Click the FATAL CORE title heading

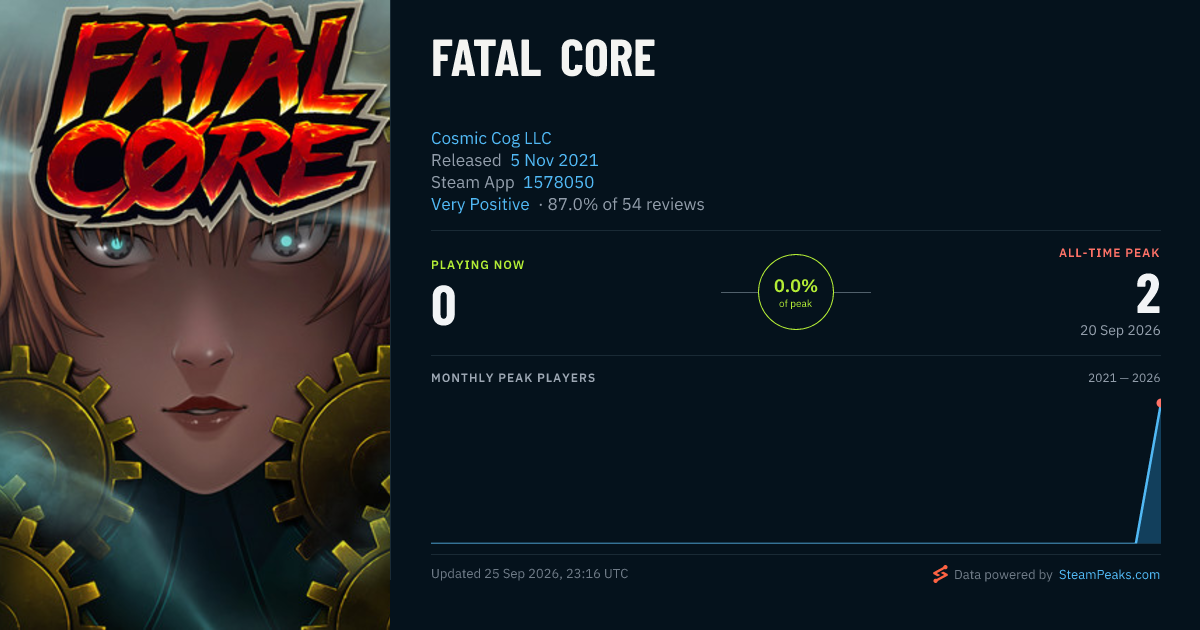(x=543, y=60)
